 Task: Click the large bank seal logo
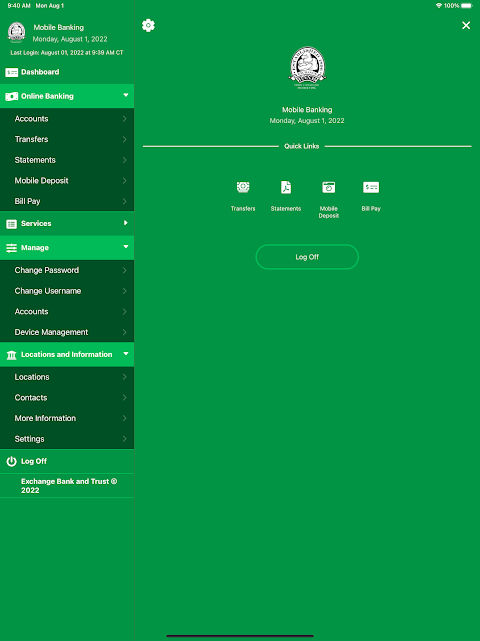(307, 67)
